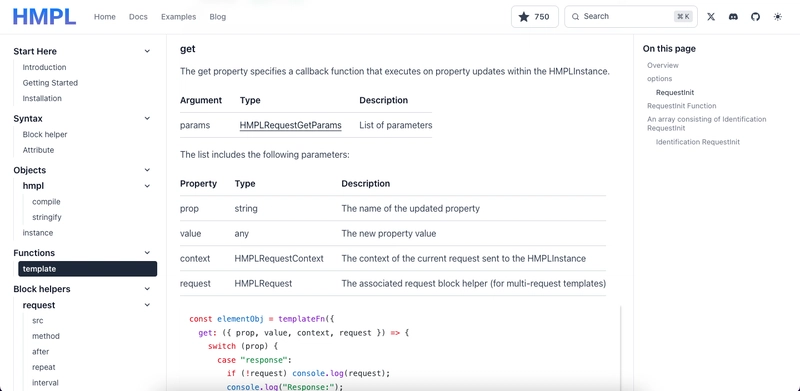Open the stringify sidebar item

(46, 217)
